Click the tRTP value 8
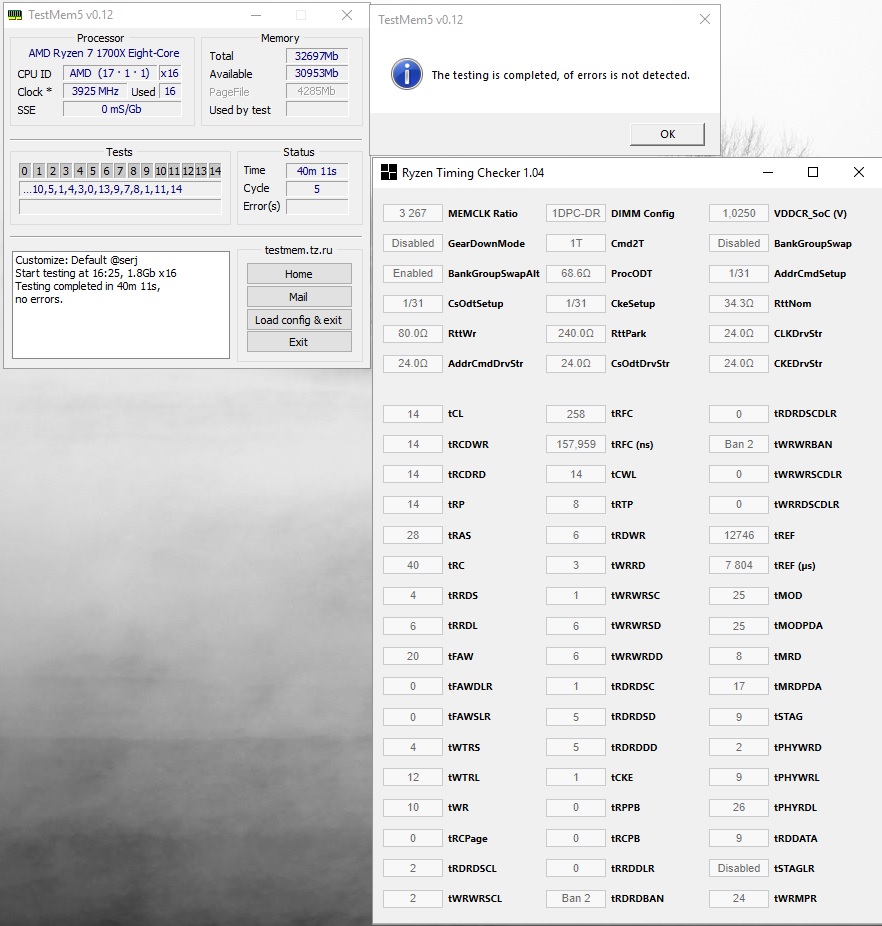The width and height of the screenshot is (882, 926). coord(575,504)
